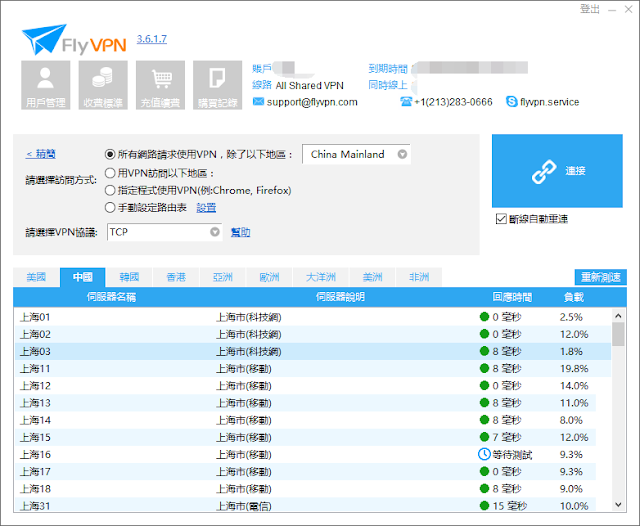Viewport: 640px width, 526px height.
Task: Click the 登出 logout link
Action: pyautogui.click(x=590, y=9)
